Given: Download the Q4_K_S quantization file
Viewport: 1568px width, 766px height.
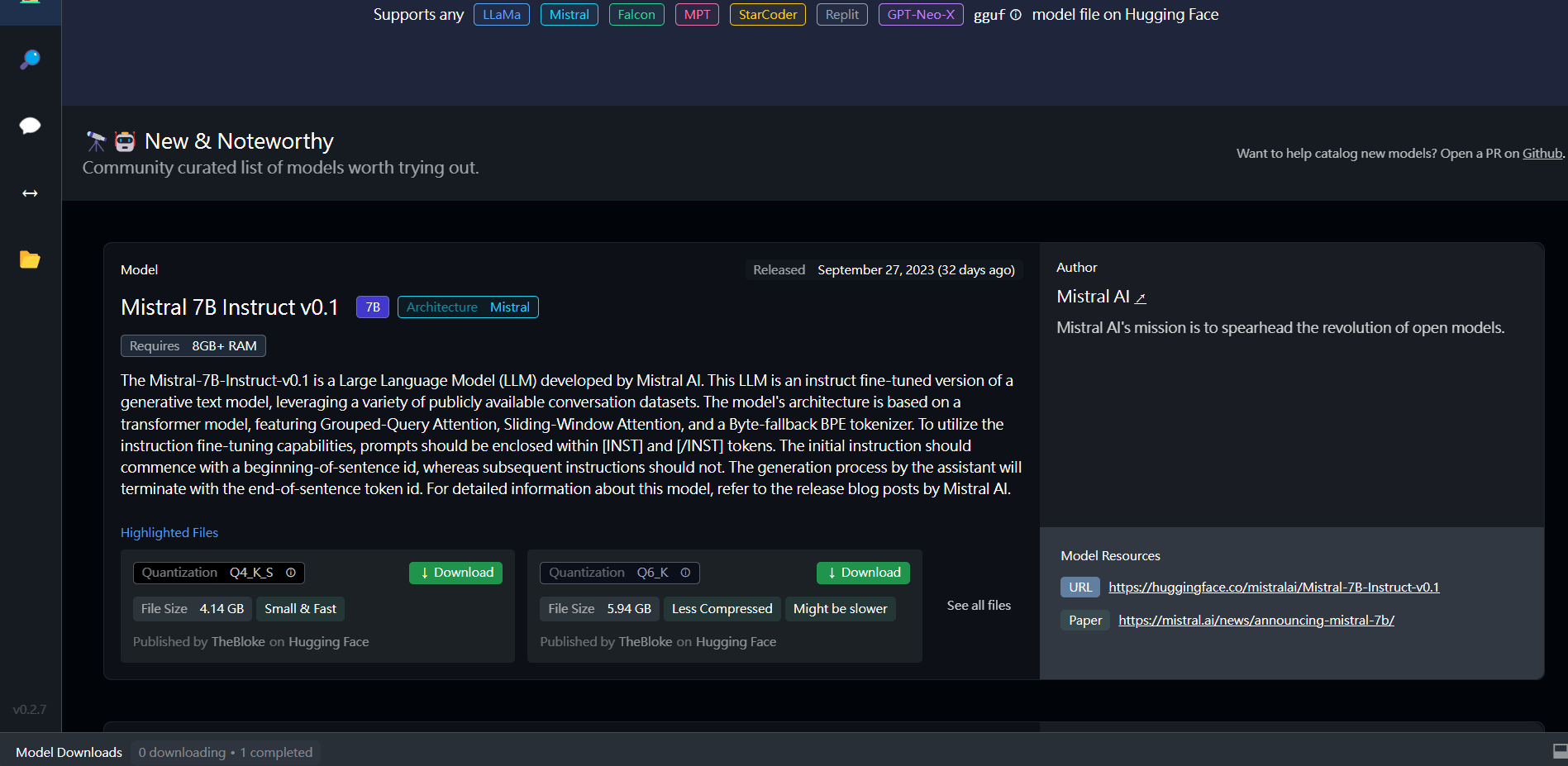Looking at the screenshot, I should click(455, 573).
